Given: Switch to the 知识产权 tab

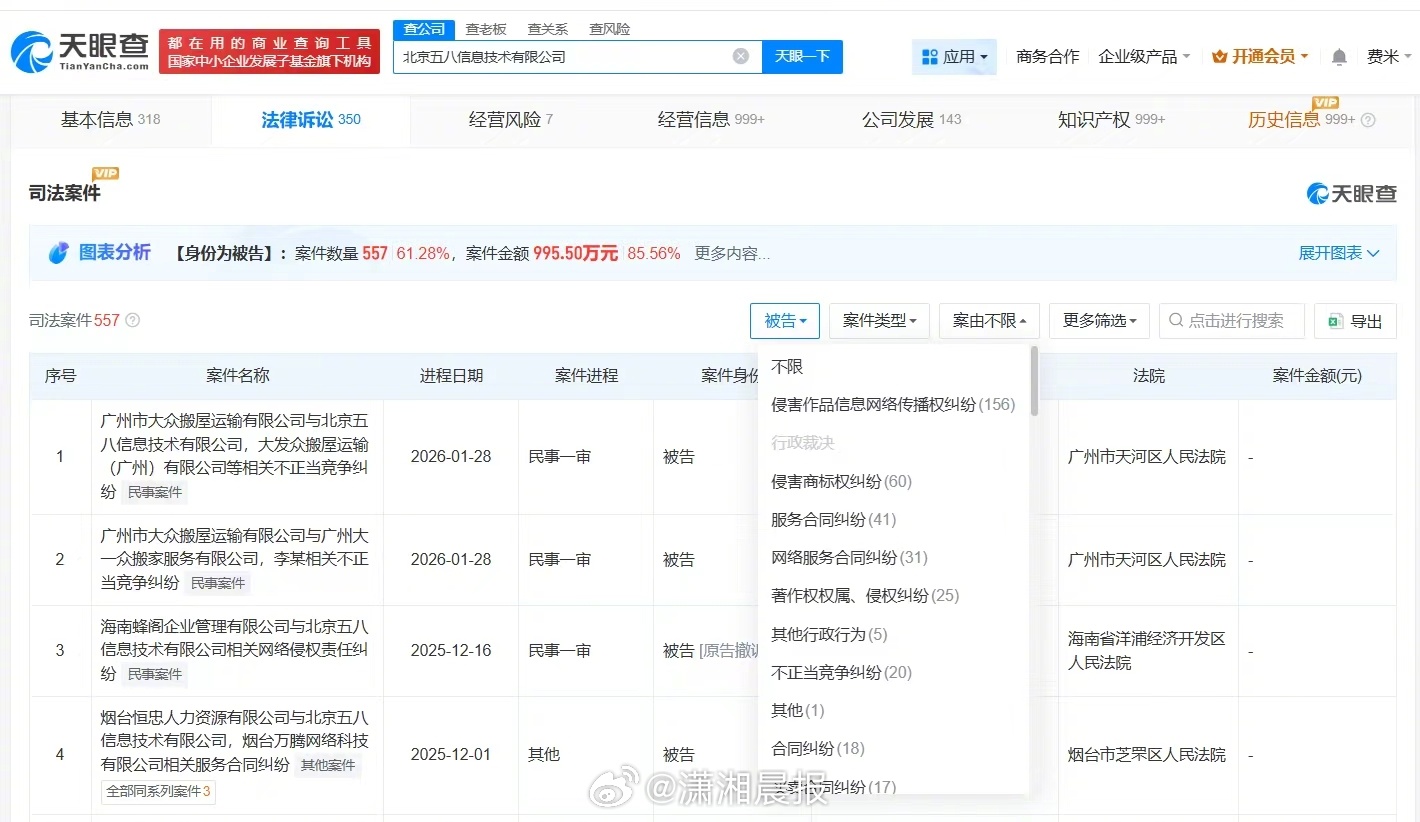Looking at the screenshot, I should 1110,120.
